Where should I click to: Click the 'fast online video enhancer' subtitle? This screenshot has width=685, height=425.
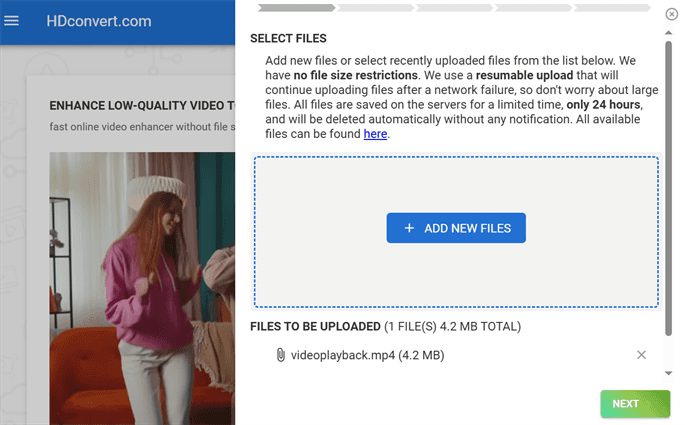(x=142, y=127)
